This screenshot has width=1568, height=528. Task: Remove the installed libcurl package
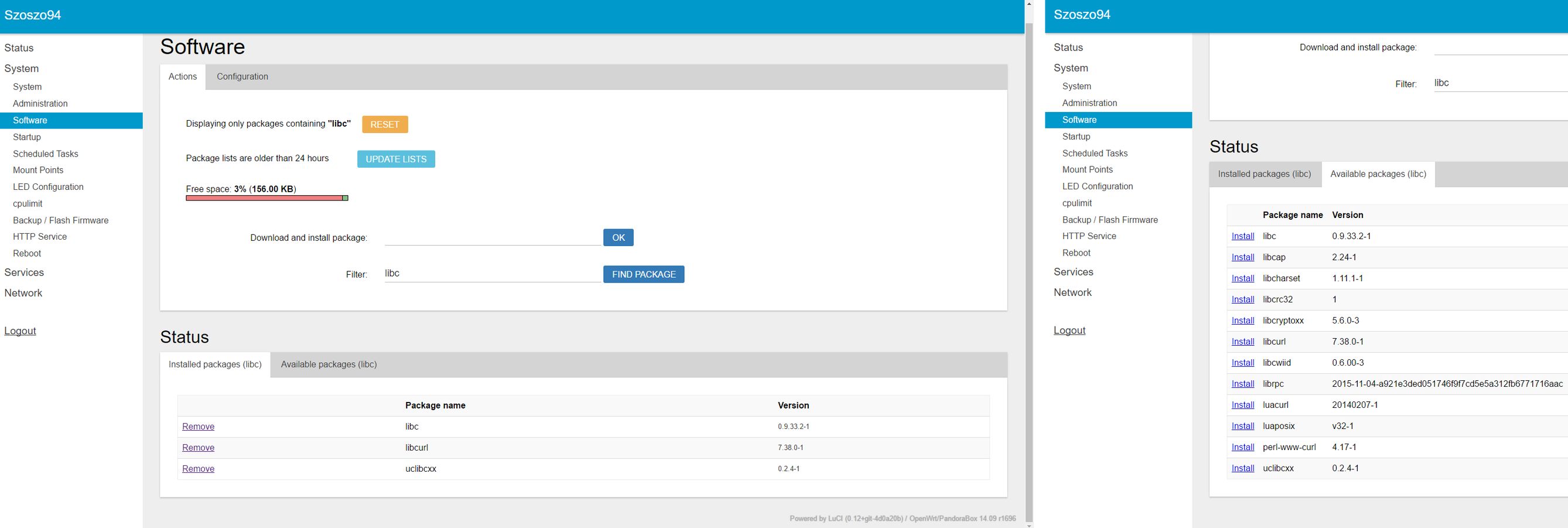[x=199, y=448]
